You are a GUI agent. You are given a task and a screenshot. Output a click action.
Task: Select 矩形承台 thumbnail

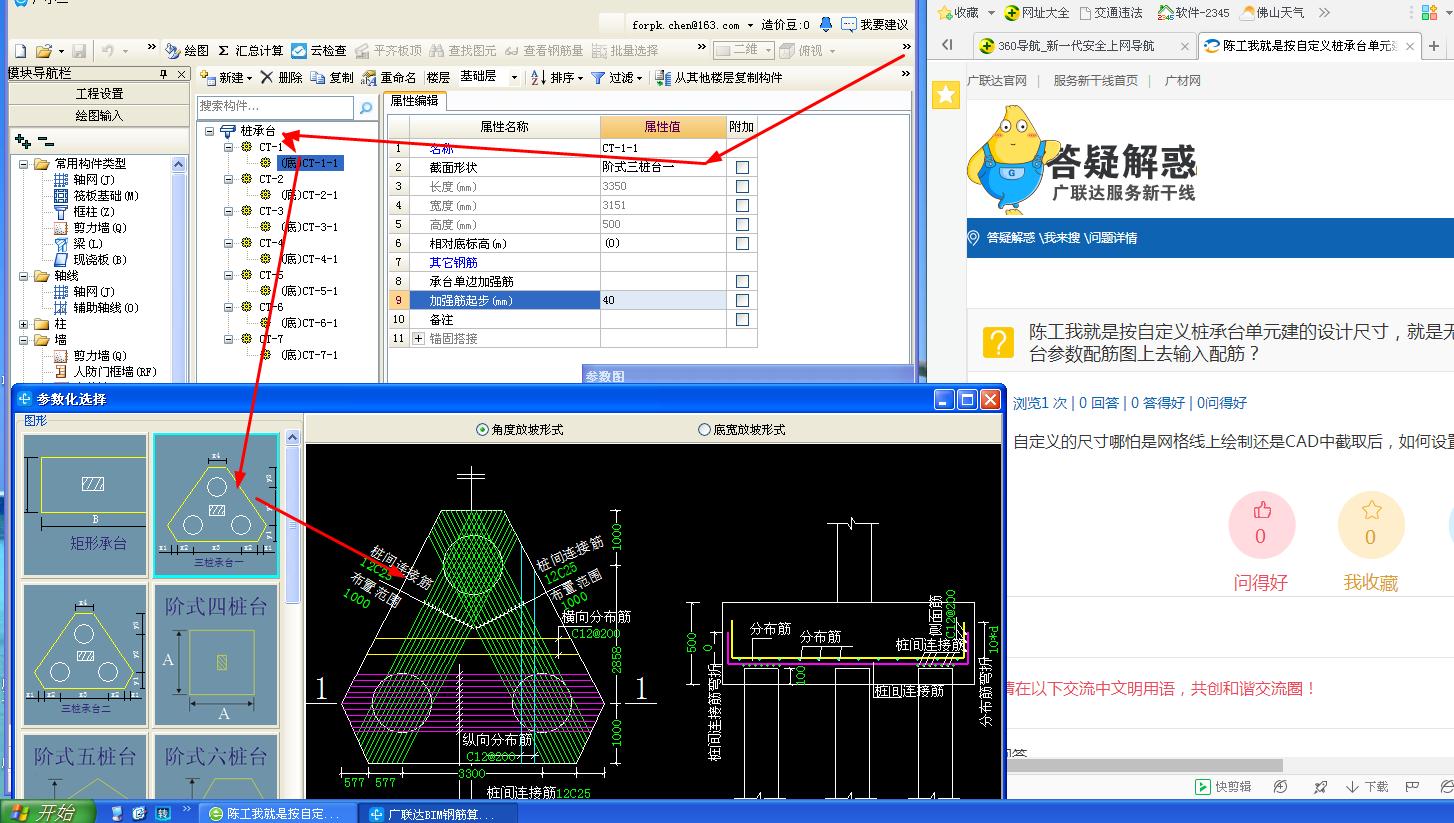point(85,505)
